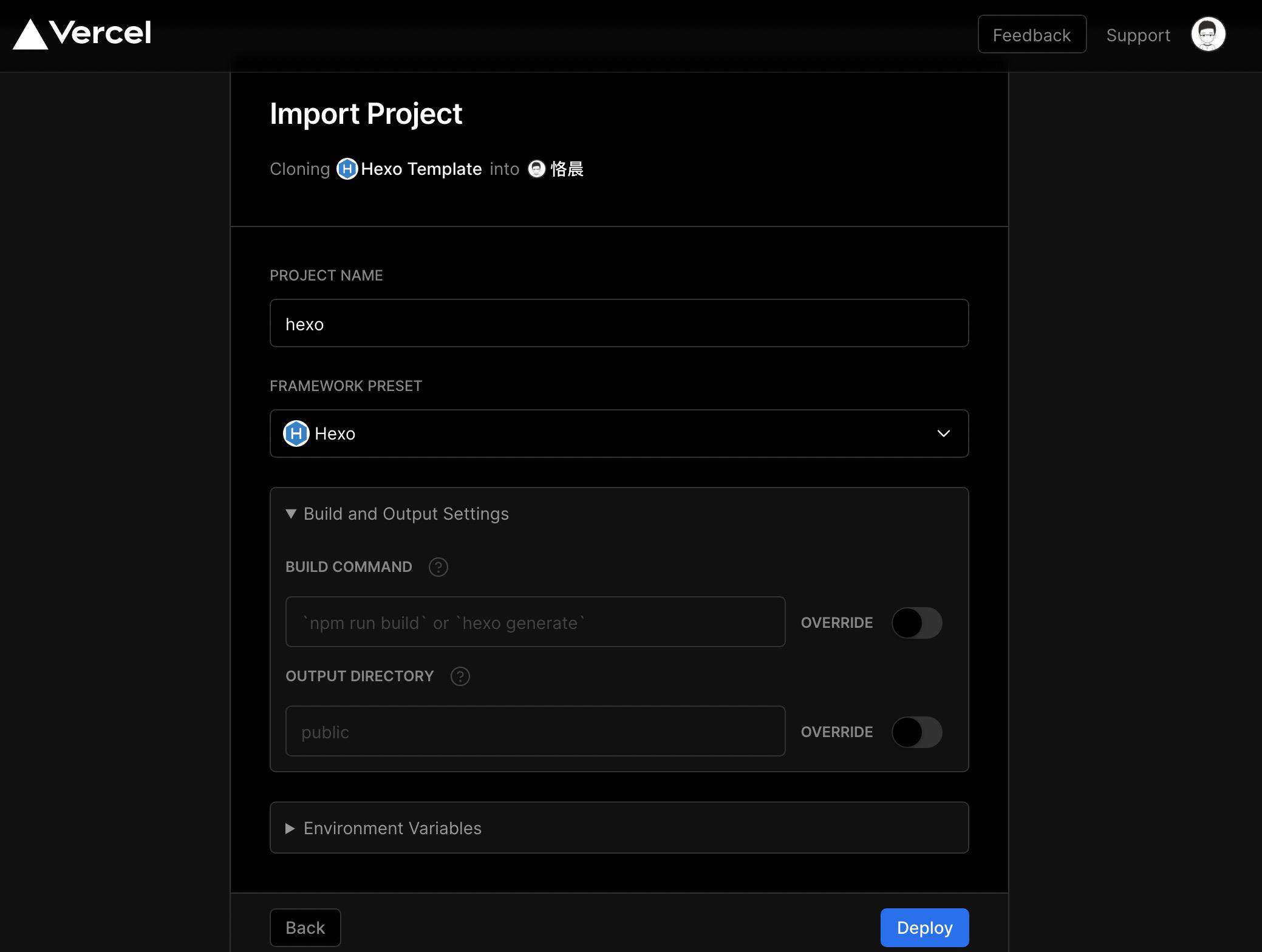Click the BUILD COMMAND label
The image size is (1262, 952).
point(349,567)
